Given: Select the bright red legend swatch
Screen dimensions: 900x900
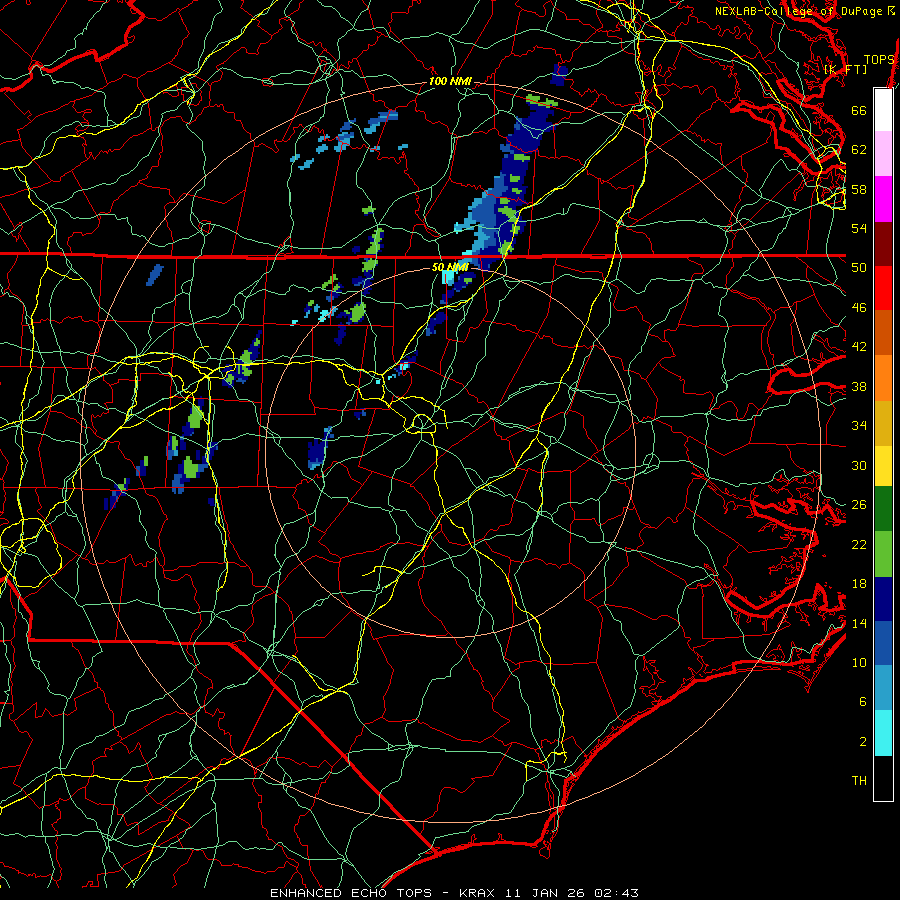Looking at the screenshot, I should [883, 288].
